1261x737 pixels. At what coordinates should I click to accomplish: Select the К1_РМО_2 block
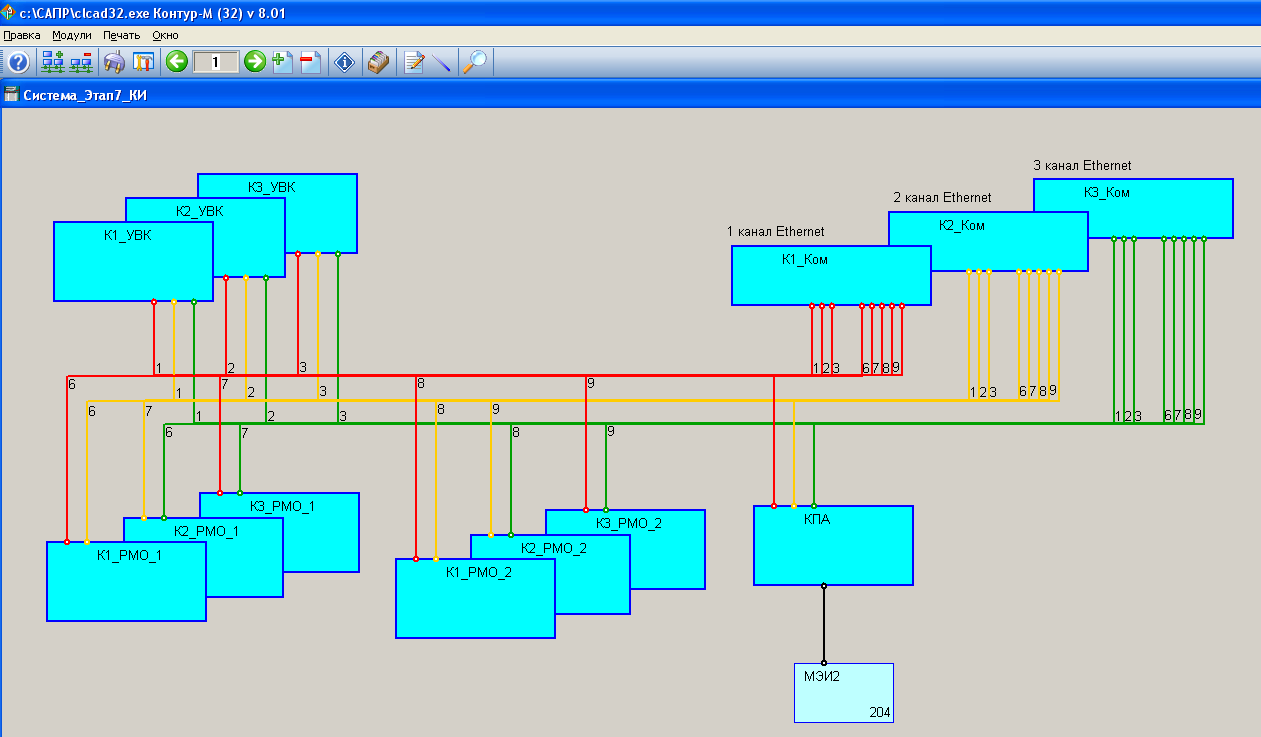475,598
